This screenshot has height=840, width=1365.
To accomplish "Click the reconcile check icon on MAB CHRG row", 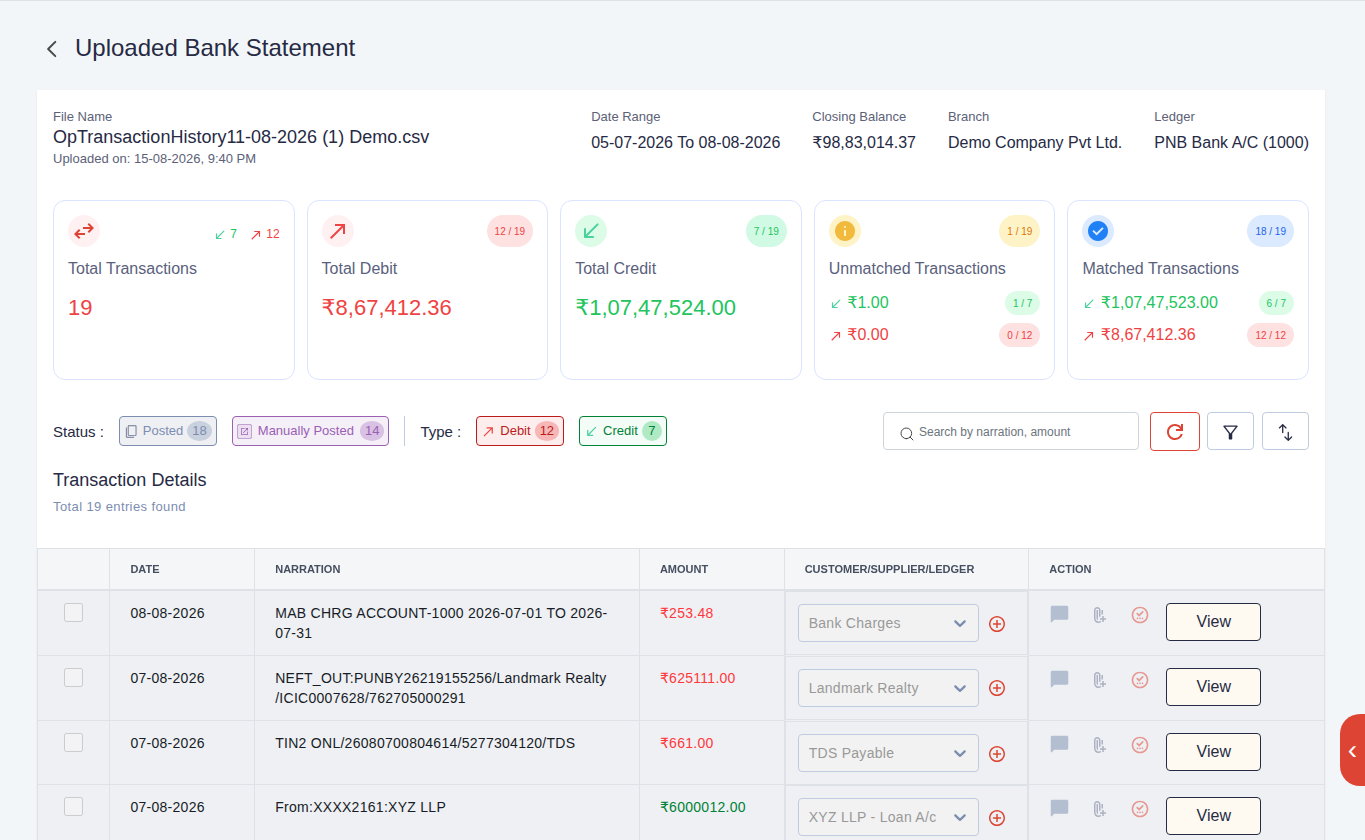I will pyautogui.click(x=1139, y=615).
